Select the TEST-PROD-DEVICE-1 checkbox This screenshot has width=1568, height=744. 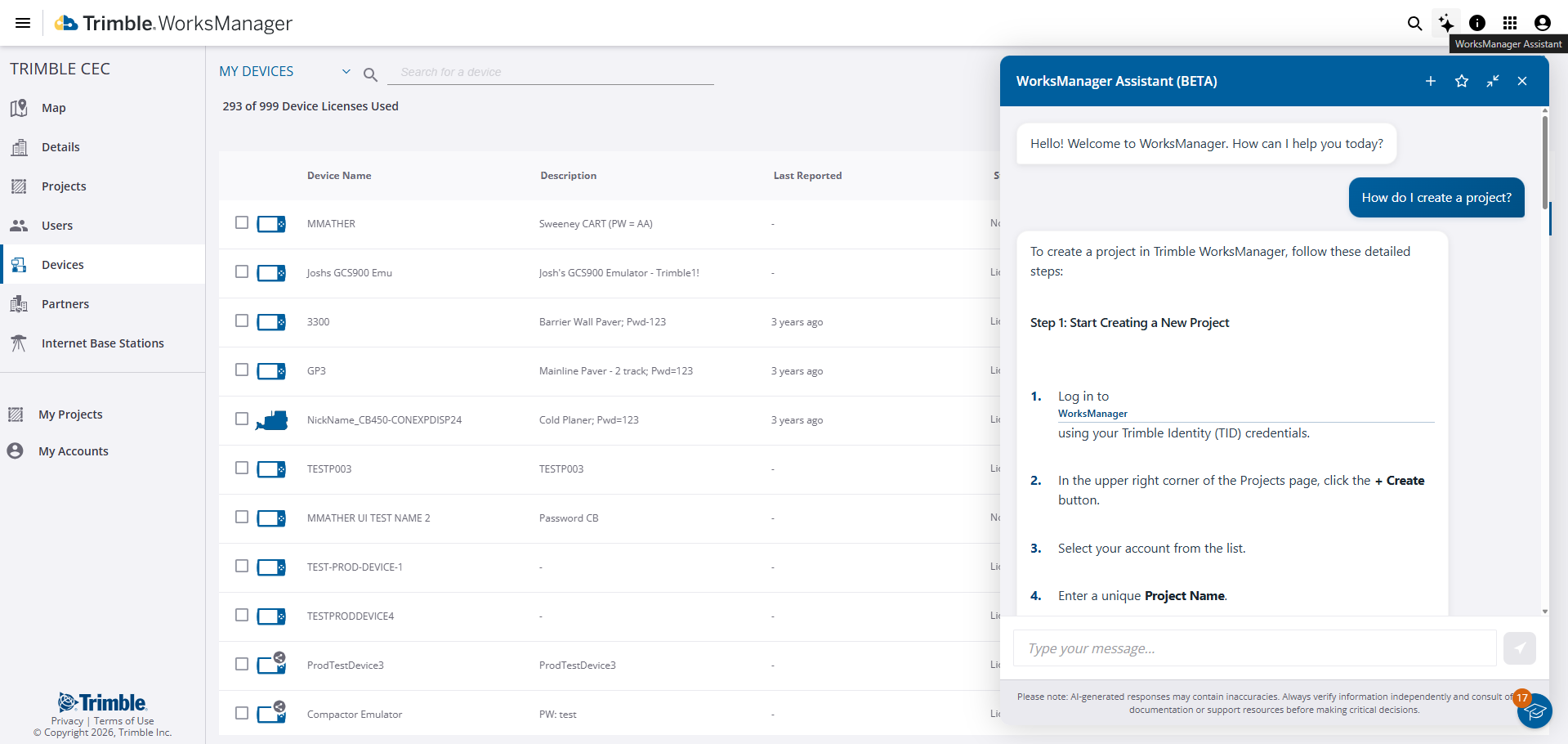tap(242, 566)
